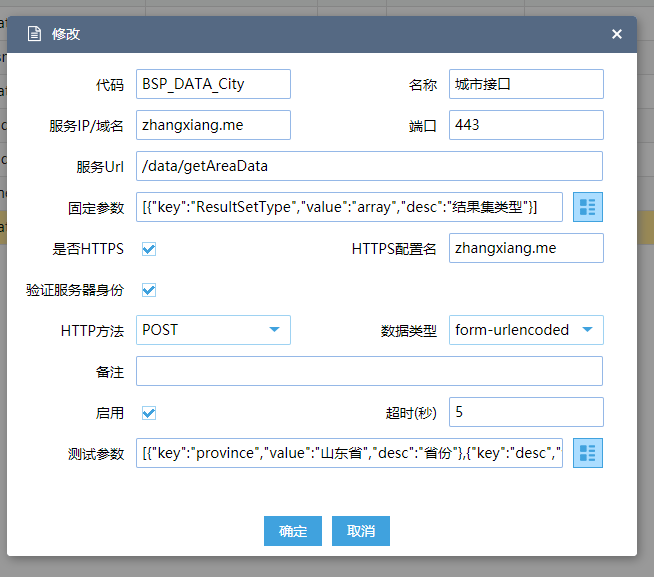Click the 验证服务器身份 label text
Screen dimensions: 654x577
[75, 290]
